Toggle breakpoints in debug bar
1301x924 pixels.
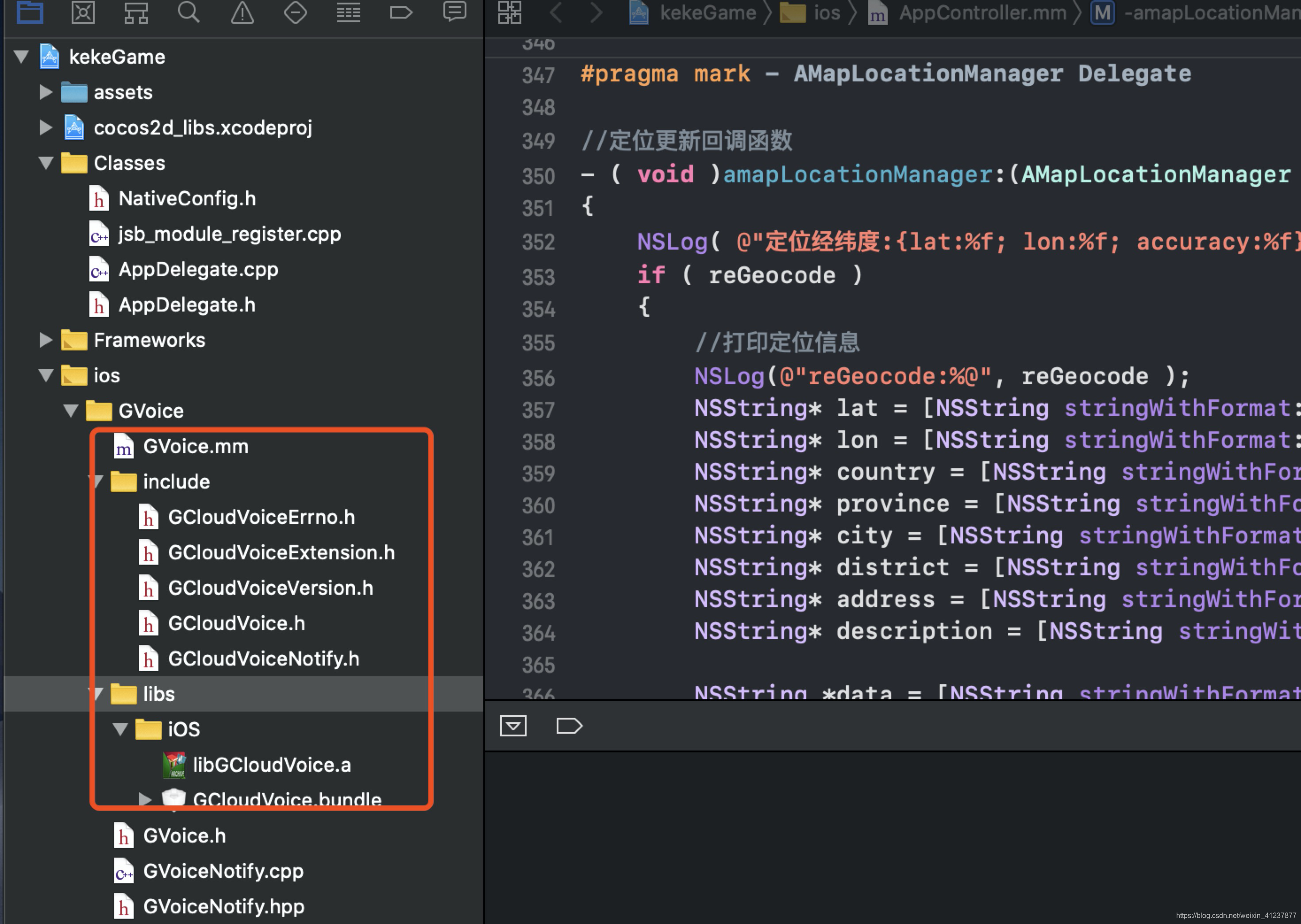pos(569,725)
